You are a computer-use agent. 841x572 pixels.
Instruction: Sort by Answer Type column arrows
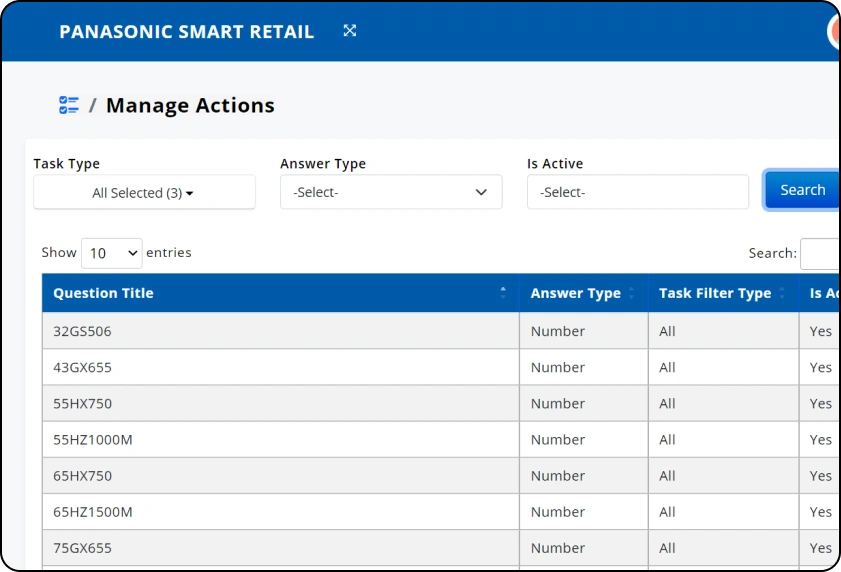click(x=631, y=293)
